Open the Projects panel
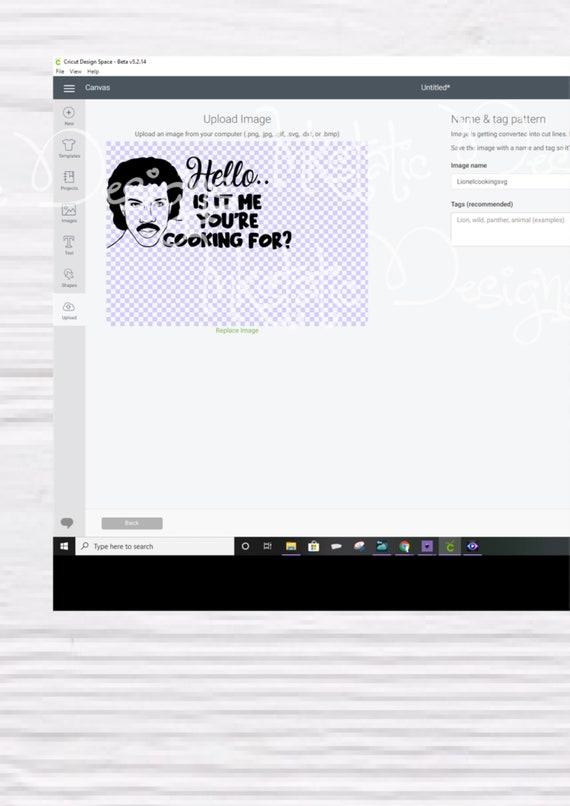This screenshot has height=806, width=570. [69, 180]
